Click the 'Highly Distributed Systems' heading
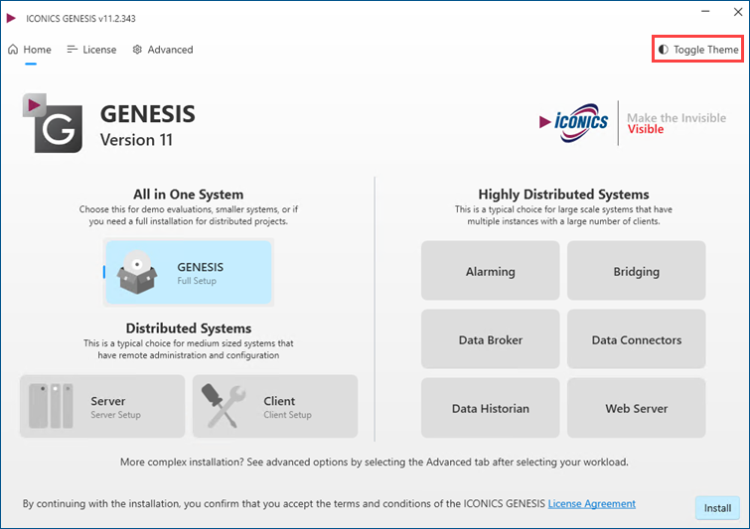 pyautogui.click(x=563, y=194)
